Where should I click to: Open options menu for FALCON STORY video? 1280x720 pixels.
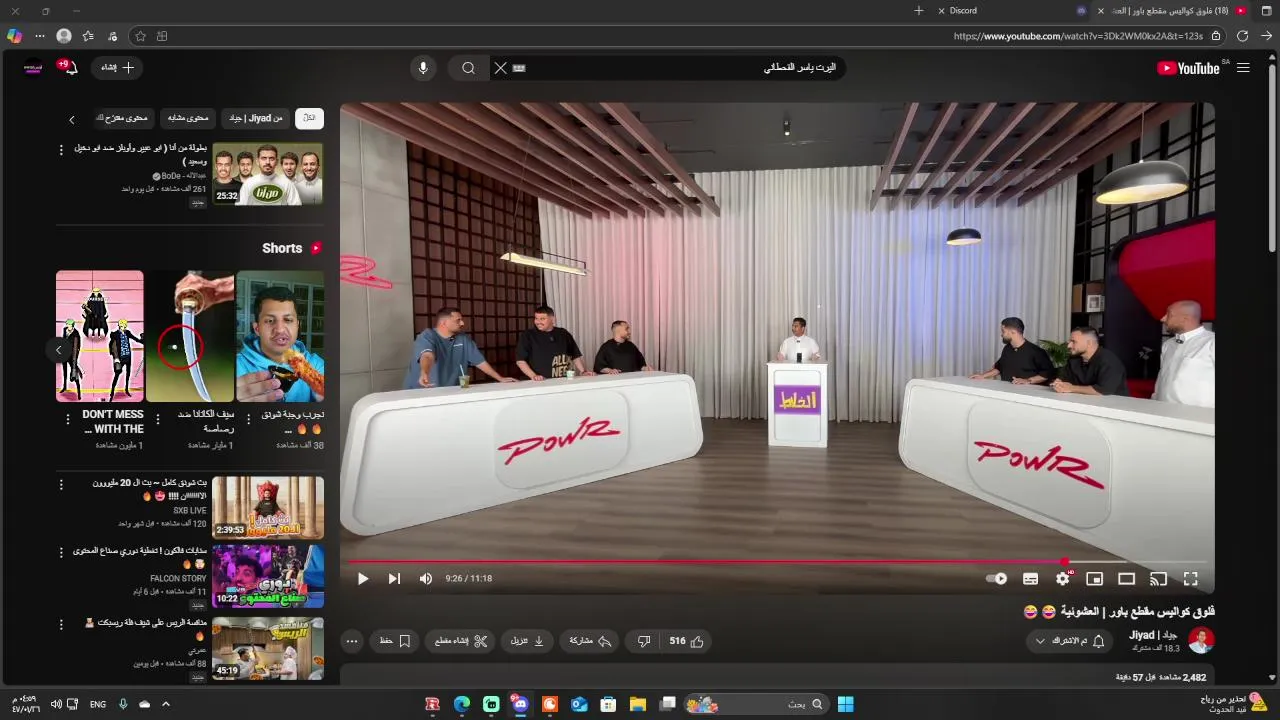click(x=61, y=552)
